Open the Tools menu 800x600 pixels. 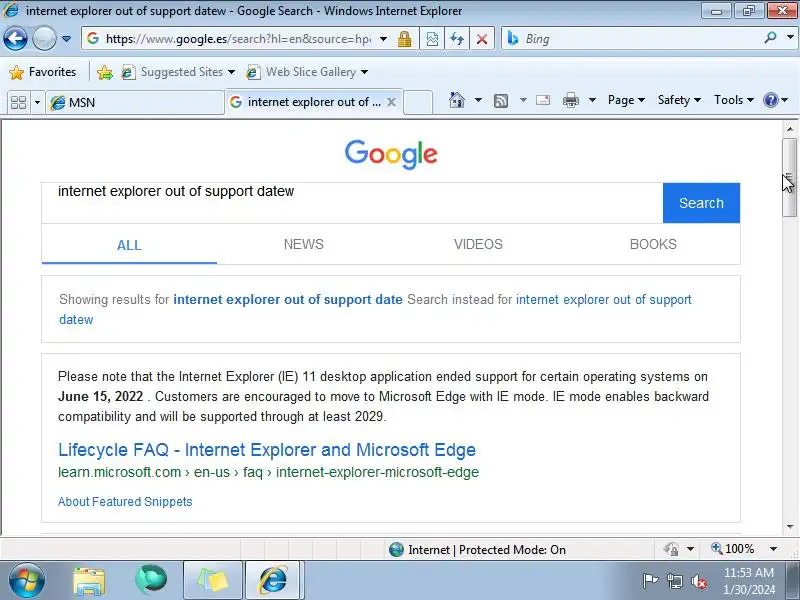734,100
